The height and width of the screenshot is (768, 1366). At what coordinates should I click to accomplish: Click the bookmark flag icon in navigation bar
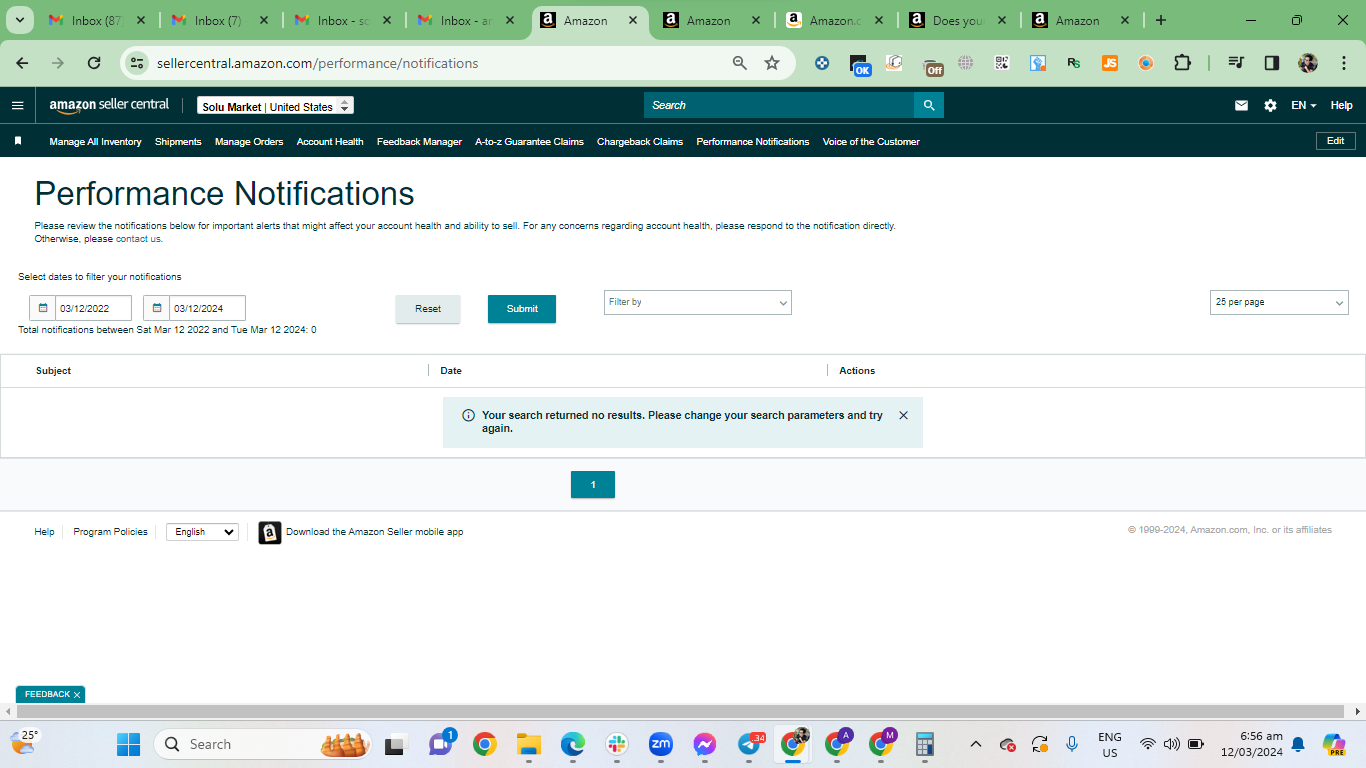pos(18,141)
